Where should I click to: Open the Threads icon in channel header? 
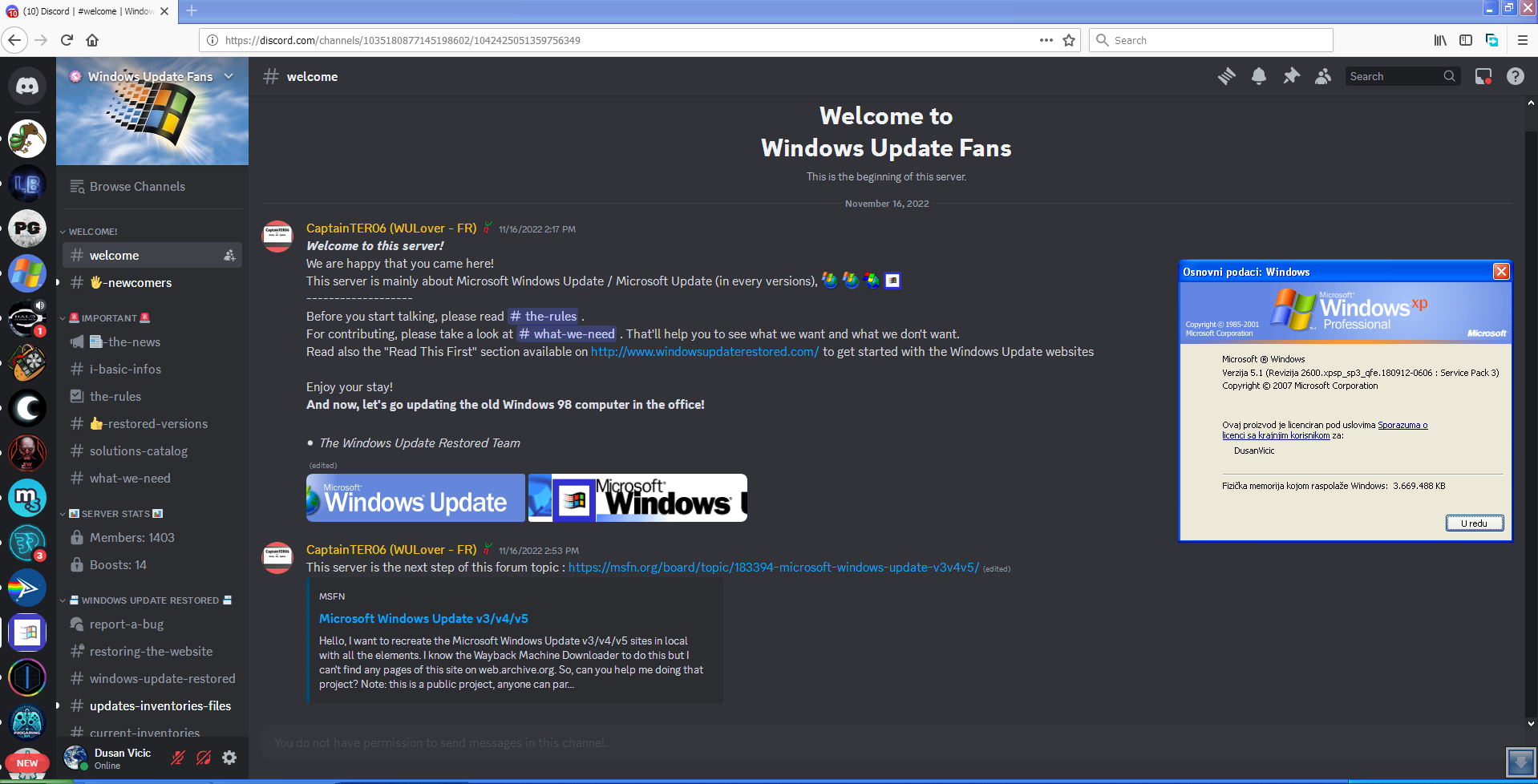click(1227, 76)
